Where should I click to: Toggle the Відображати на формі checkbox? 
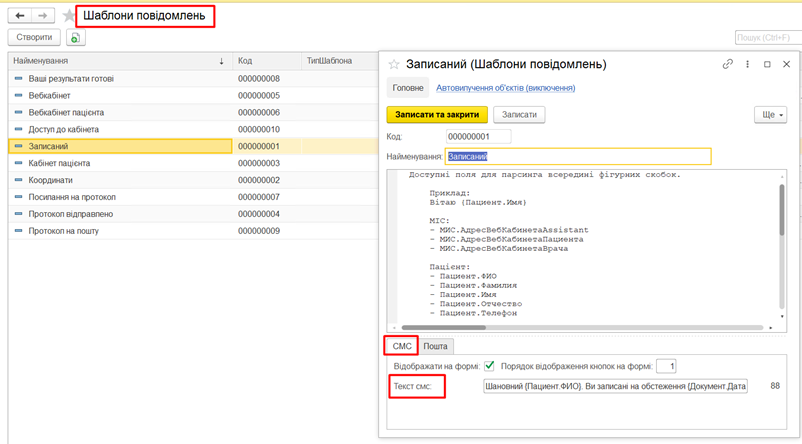[489, 366]
